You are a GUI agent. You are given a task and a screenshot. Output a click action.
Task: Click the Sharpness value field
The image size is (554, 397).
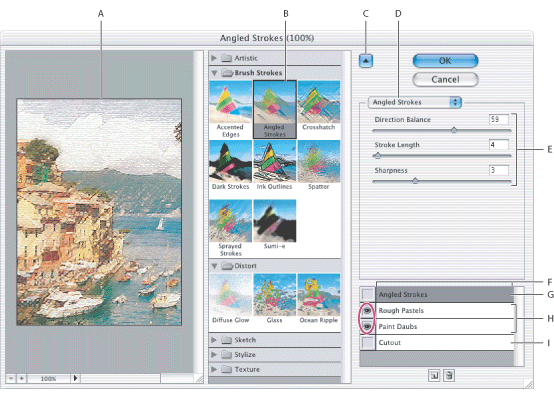[499, 170]
